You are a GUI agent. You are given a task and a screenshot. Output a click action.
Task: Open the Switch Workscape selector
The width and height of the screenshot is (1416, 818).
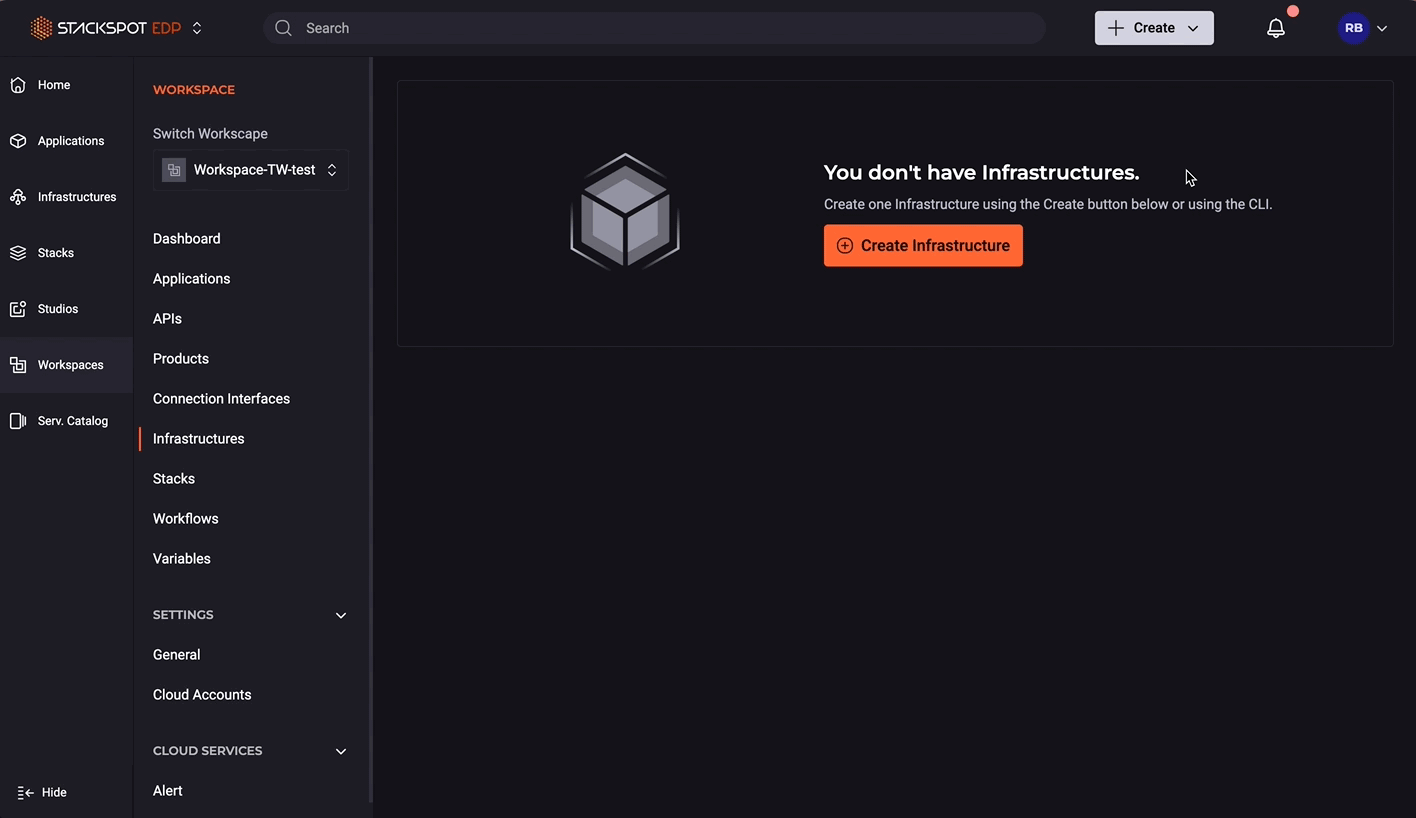(250, 169)
